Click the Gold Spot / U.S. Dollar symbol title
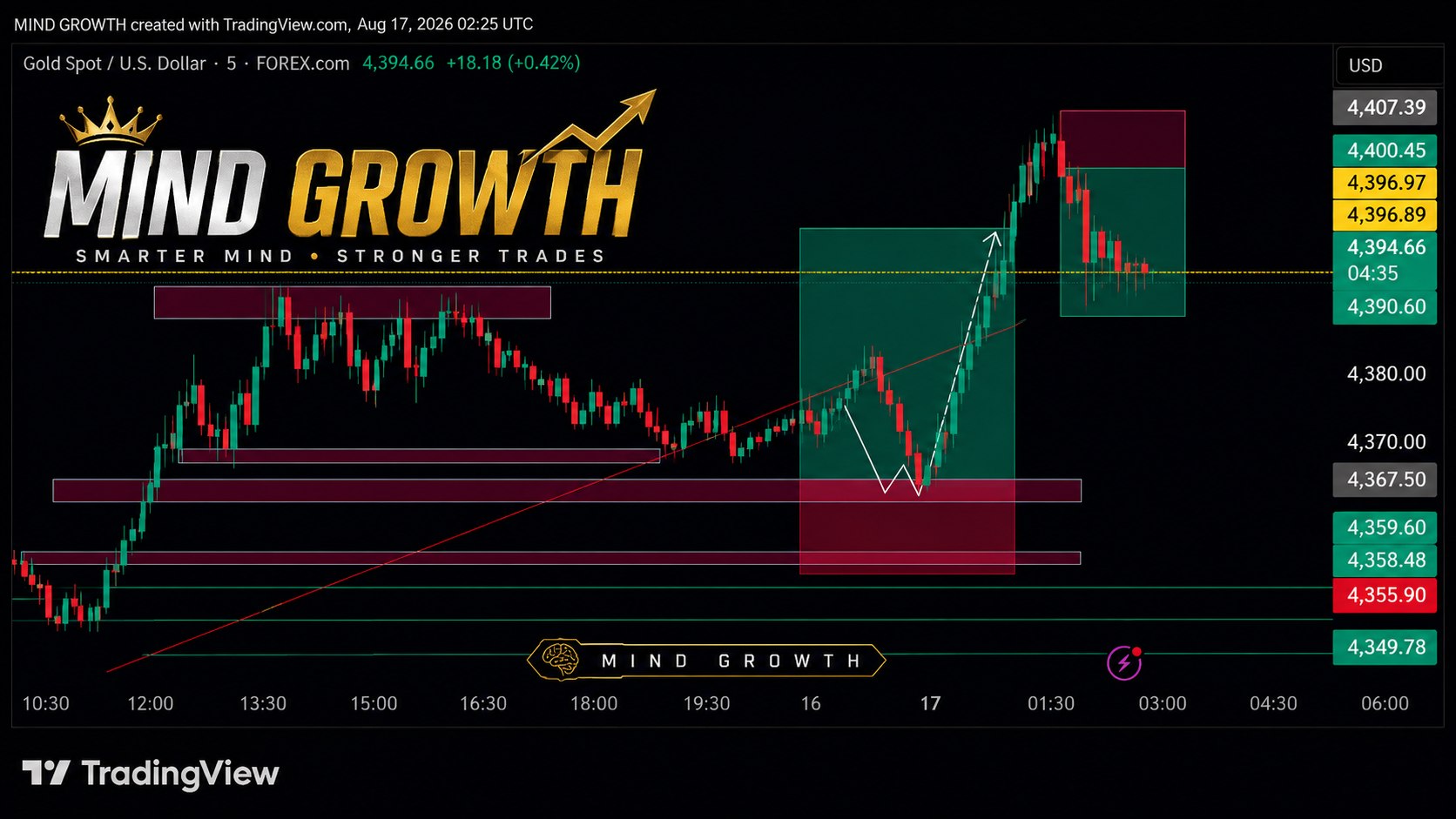The height and width of the screenshot is (819, 1456). (114, 64)
